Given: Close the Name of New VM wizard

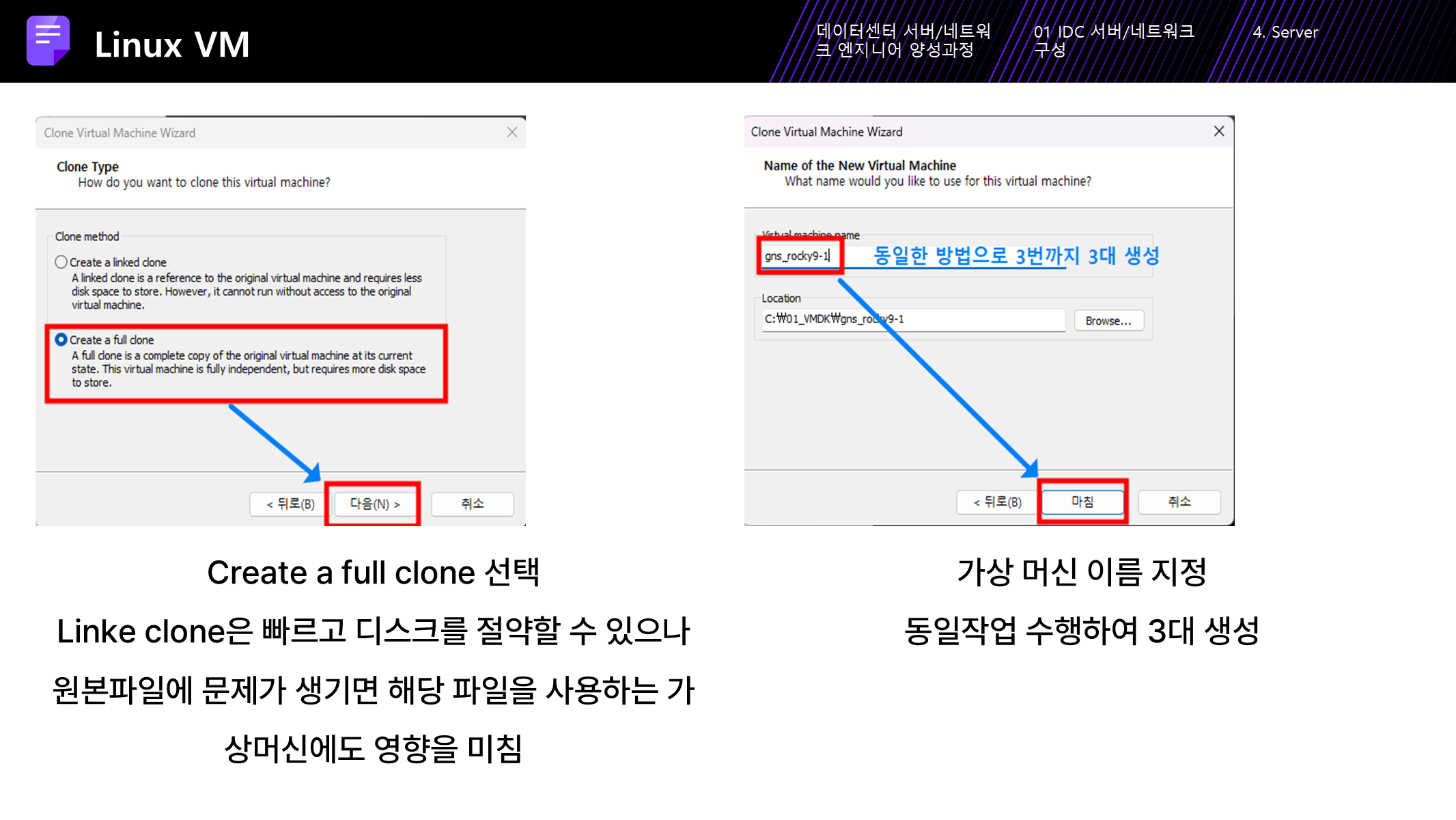Looking at the screenshot, I should coord(1219,131).
